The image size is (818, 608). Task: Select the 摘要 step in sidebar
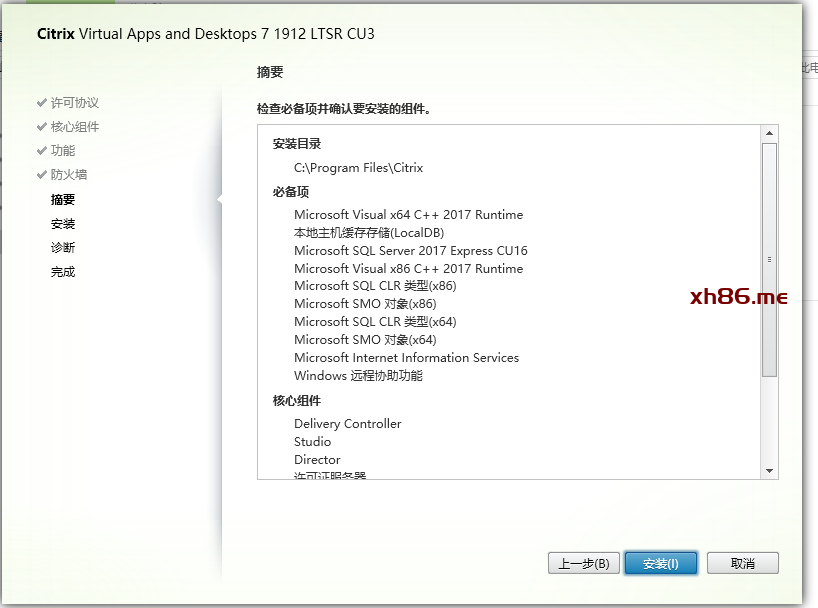click(63, 199)
